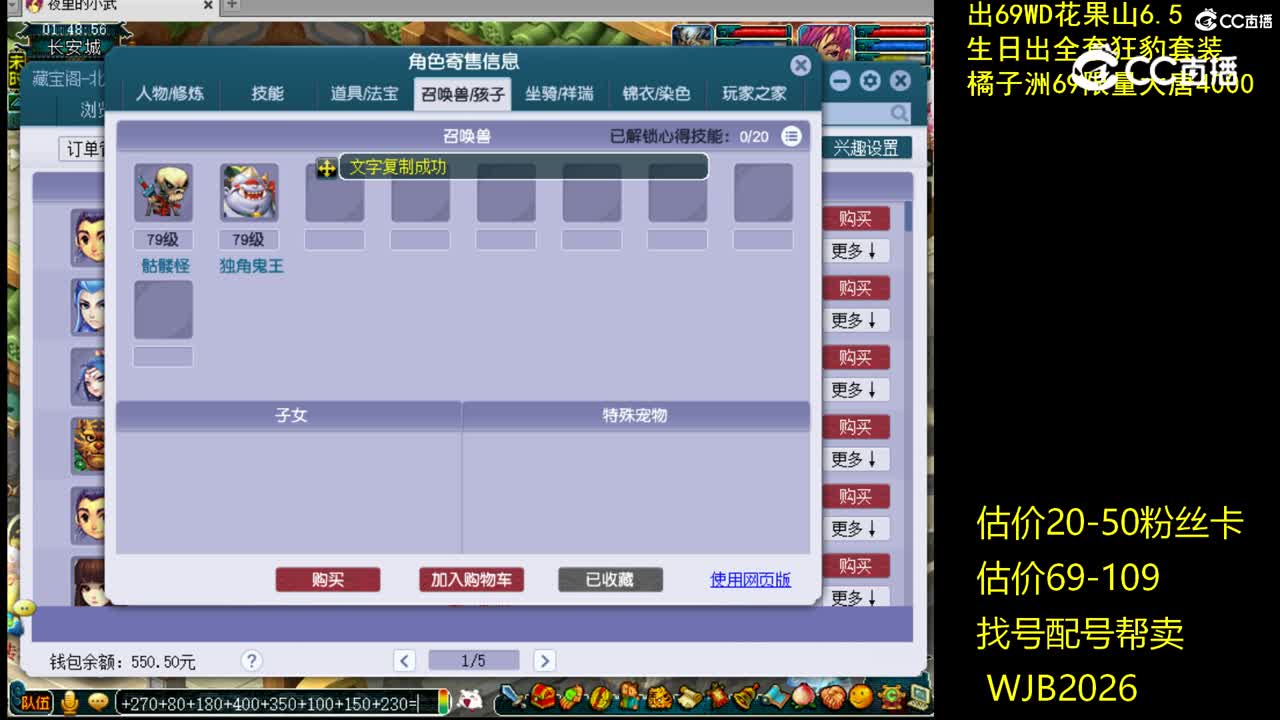Switch to the 技能 tab
Screen dimensions: 1280x720
[x=265, y=93]
